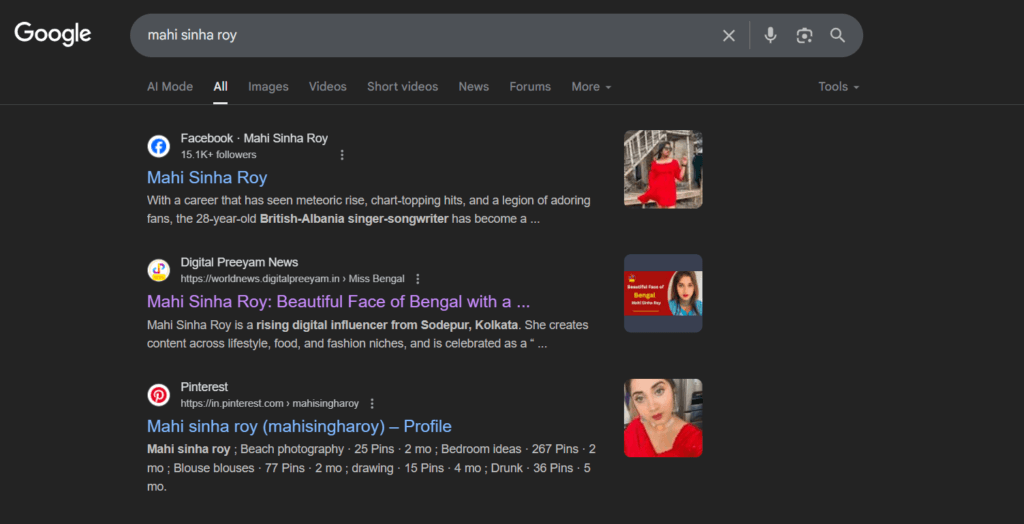Click Facebook · Mahi Sinha Roy source text

click(x=254, y=139)
